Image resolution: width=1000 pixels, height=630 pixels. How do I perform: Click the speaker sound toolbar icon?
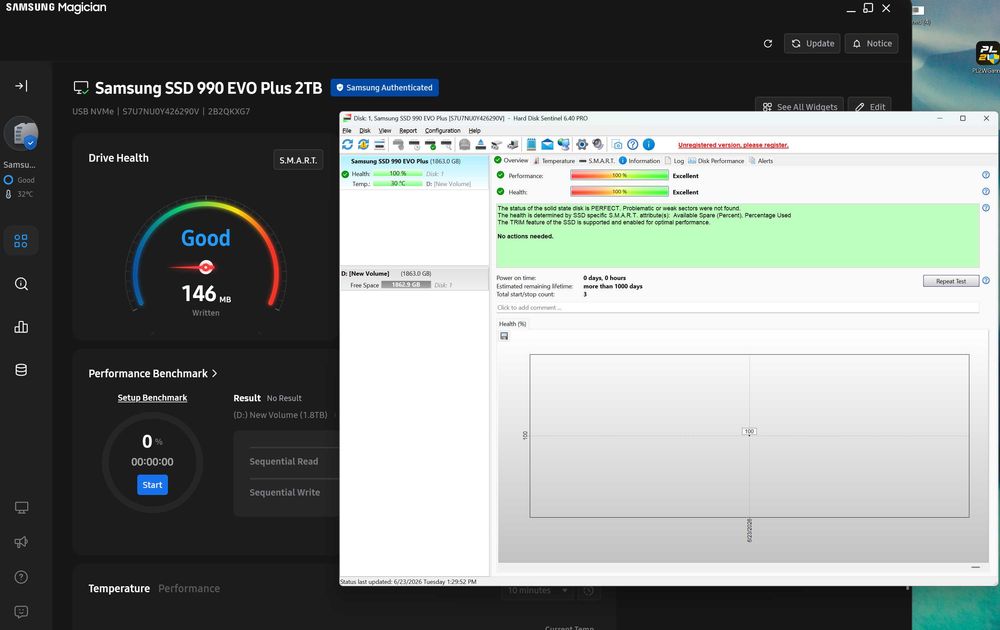[x=598, y=145]
